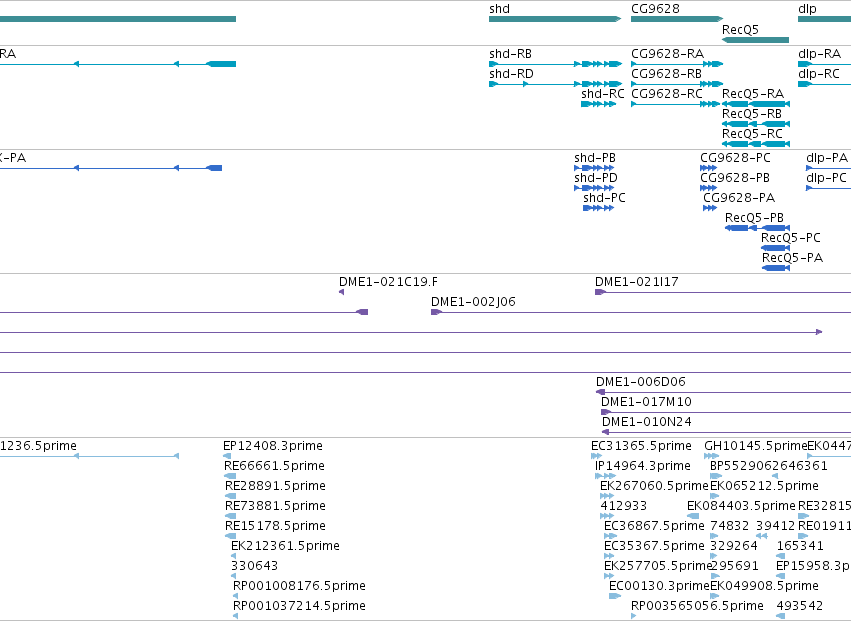
Task: Select the EP12408.3prime EST label
Action: point(273,446)
